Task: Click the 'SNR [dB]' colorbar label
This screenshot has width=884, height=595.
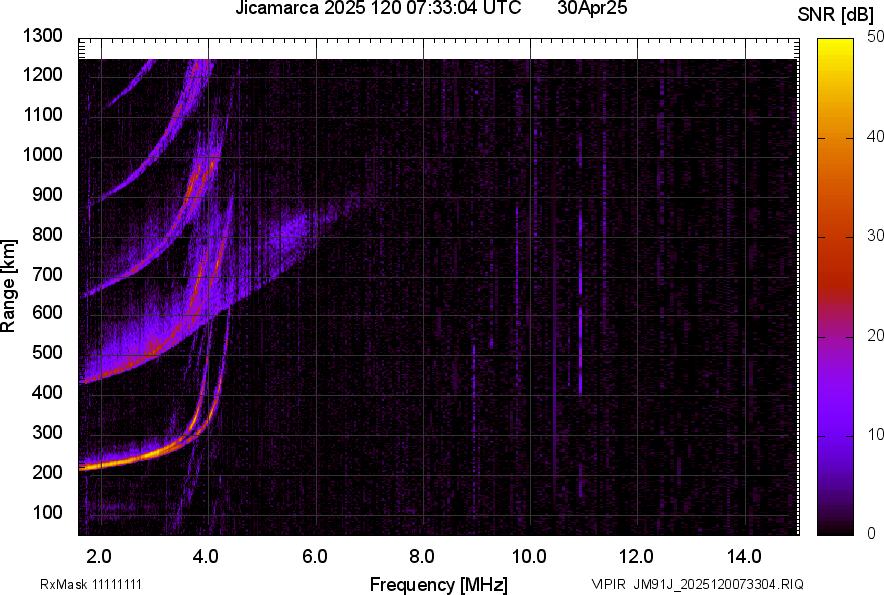Action: pos(835,15)
